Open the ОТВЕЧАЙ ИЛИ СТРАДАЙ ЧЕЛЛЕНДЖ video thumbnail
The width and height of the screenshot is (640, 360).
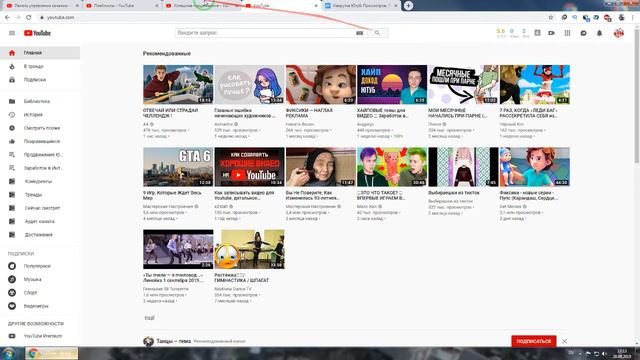click(x=178, y=84)
